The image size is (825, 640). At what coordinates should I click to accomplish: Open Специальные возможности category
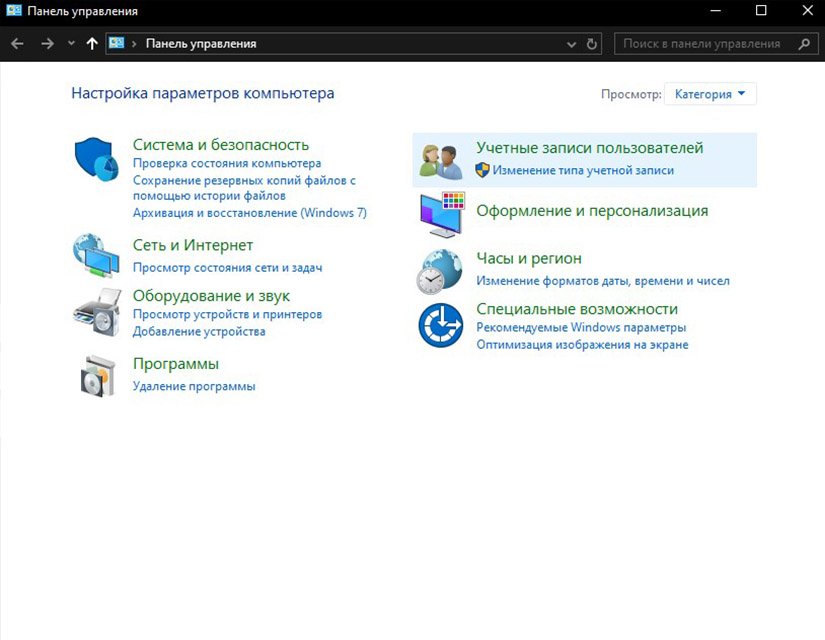pyautogui.click(x=577, y=309)
